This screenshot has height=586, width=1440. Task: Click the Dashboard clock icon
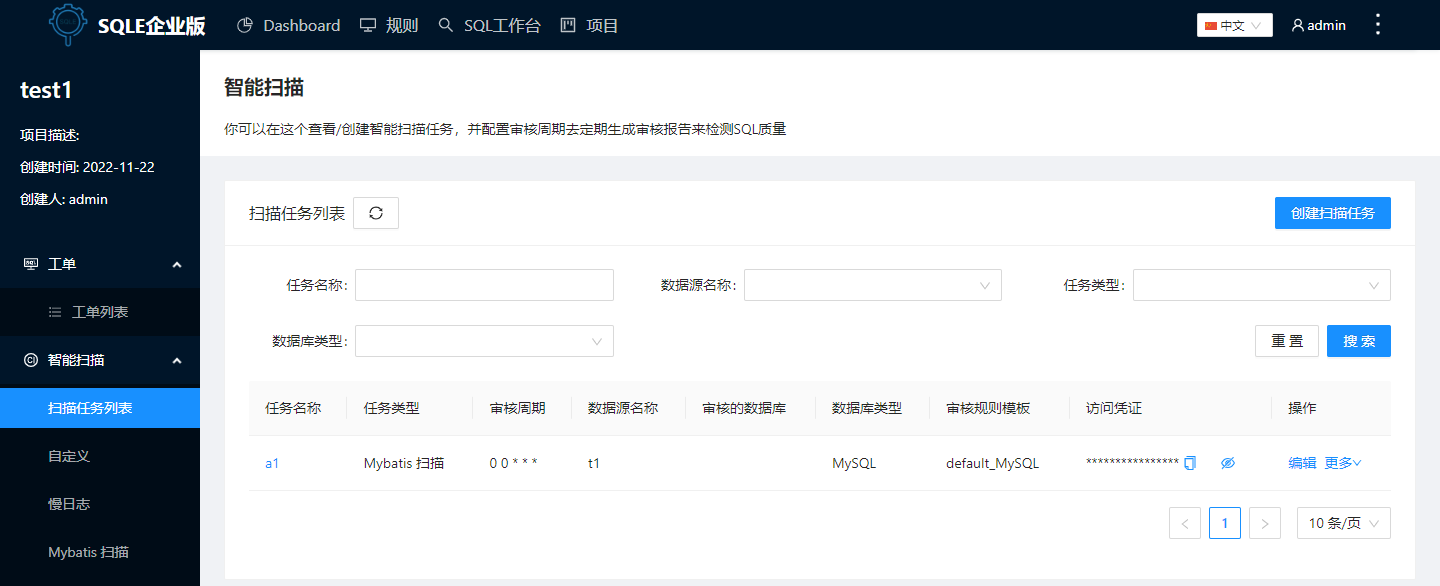pyautogui.click(x=244, y=25)
